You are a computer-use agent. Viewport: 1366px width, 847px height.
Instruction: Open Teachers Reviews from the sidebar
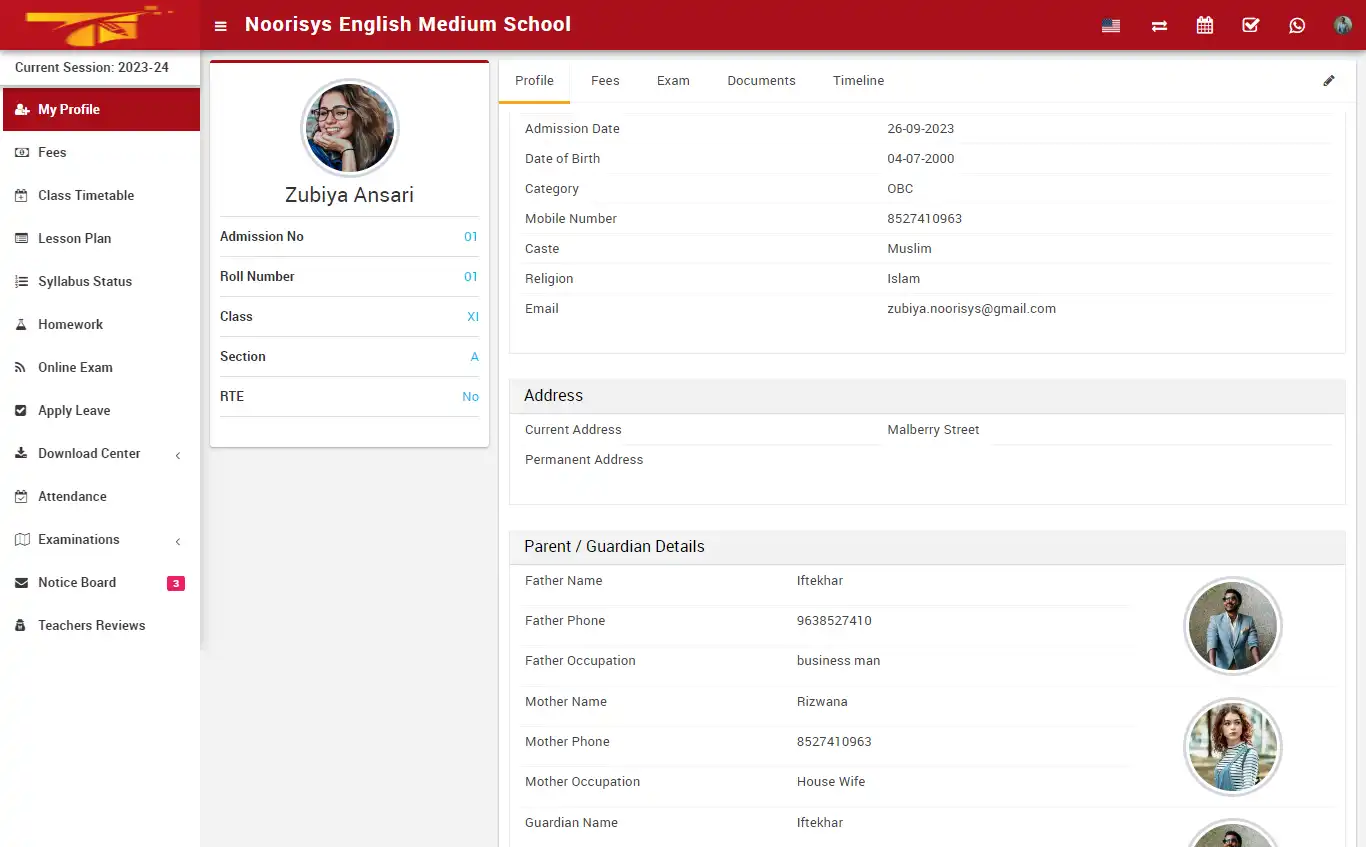coord(89,625)
